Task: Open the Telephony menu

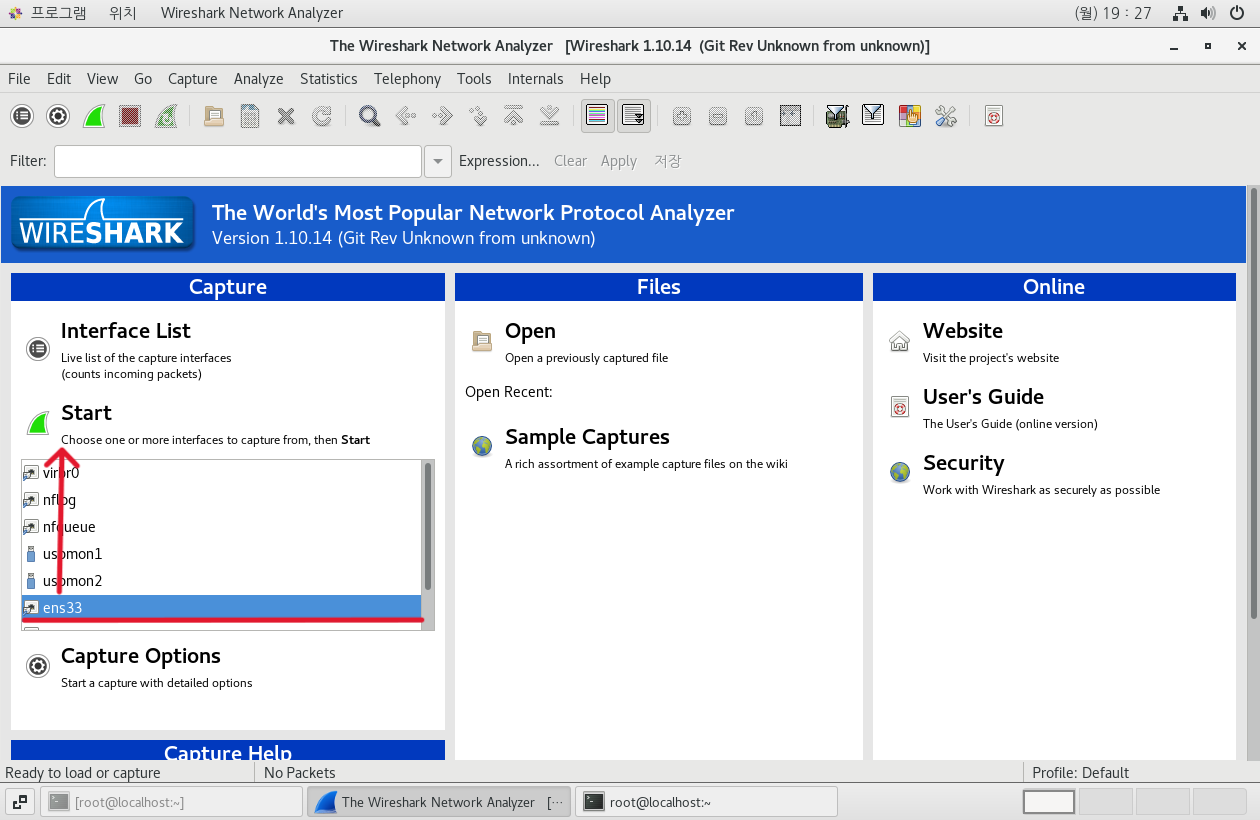Action: 407,78
